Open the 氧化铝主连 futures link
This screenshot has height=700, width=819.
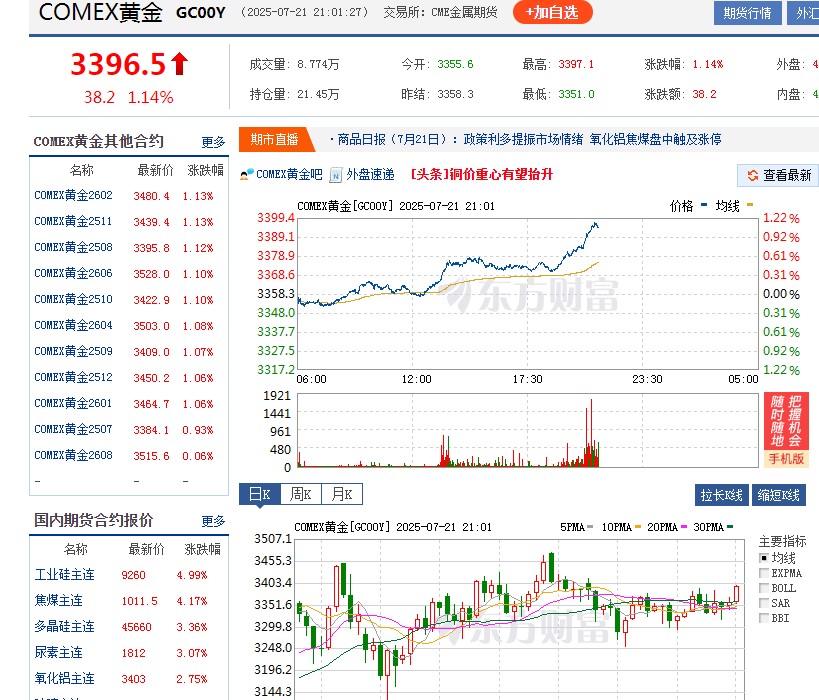coord(64,679)
